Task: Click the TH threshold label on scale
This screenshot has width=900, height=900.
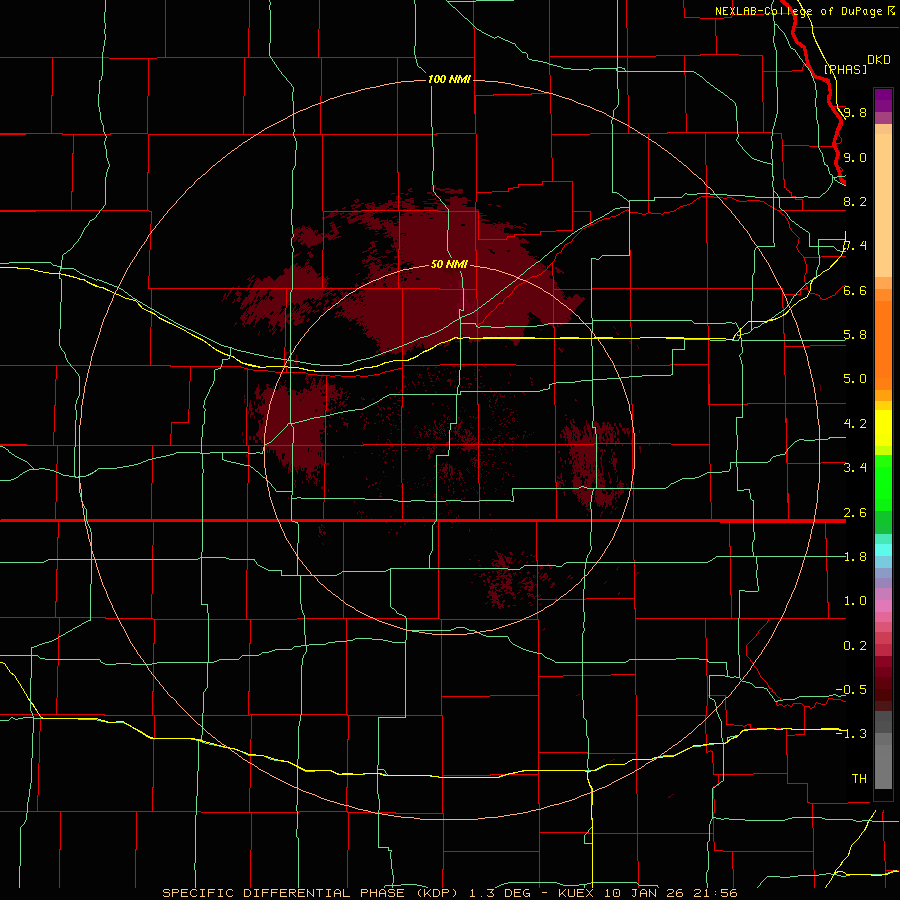Action: [859, 778]
